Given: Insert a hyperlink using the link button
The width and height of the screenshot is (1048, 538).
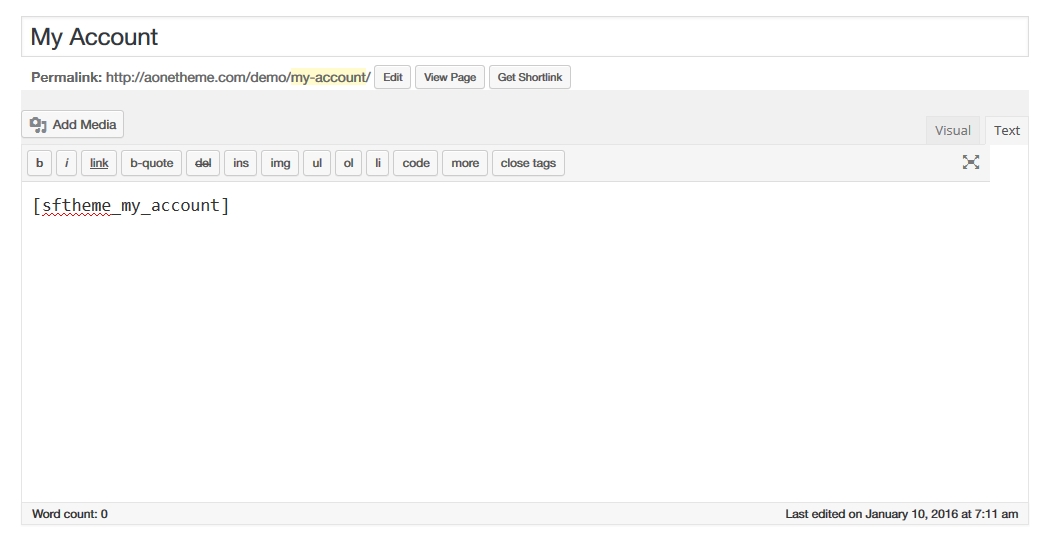Looking at the screenshot, I should point(99,163).
